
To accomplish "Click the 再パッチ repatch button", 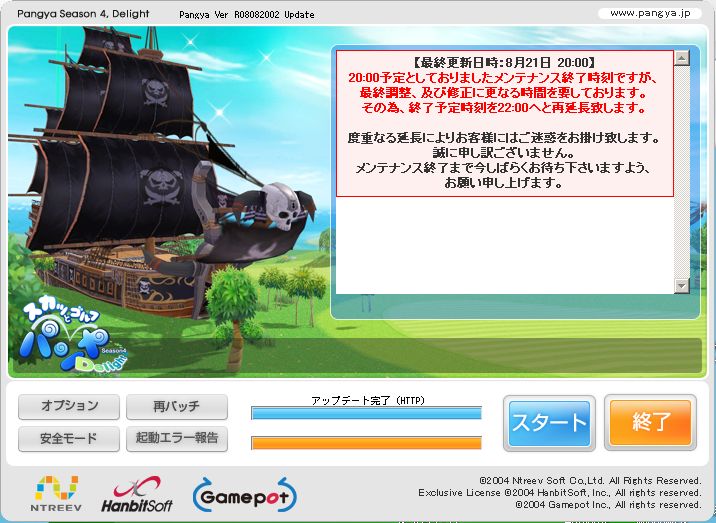I will [177, 407].
